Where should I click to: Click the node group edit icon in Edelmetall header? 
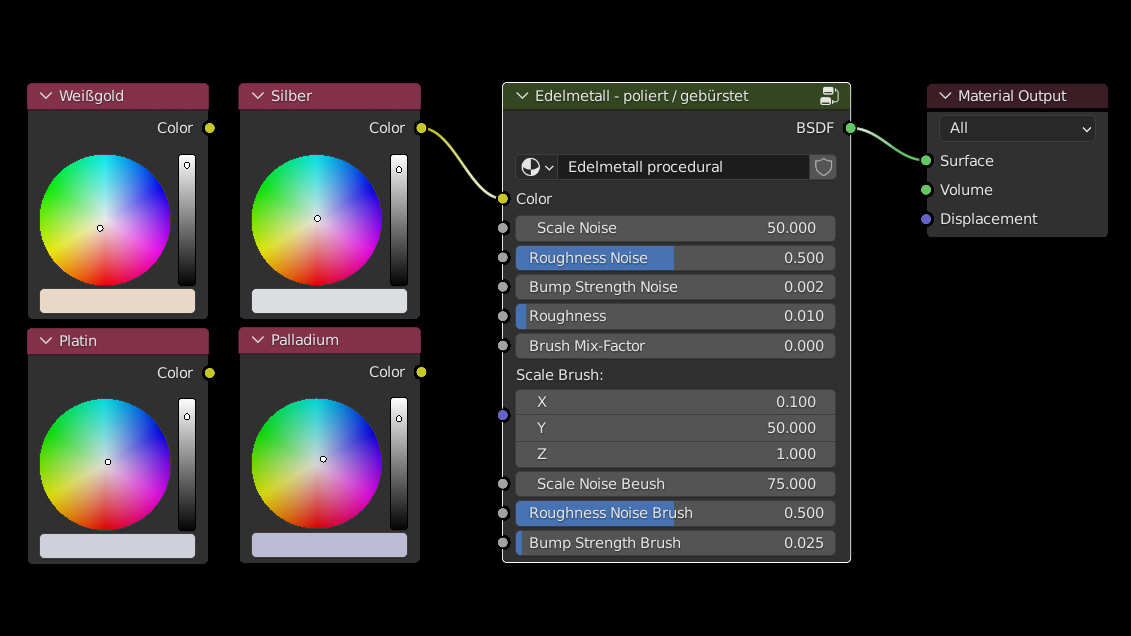pyautogui.click(x=829, y=96)
